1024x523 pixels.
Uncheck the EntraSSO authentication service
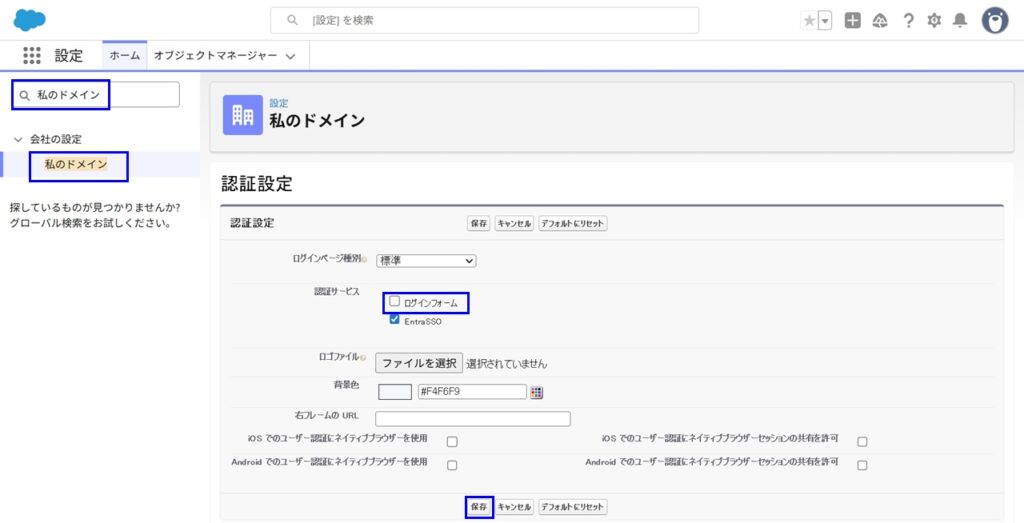(395, 320)
